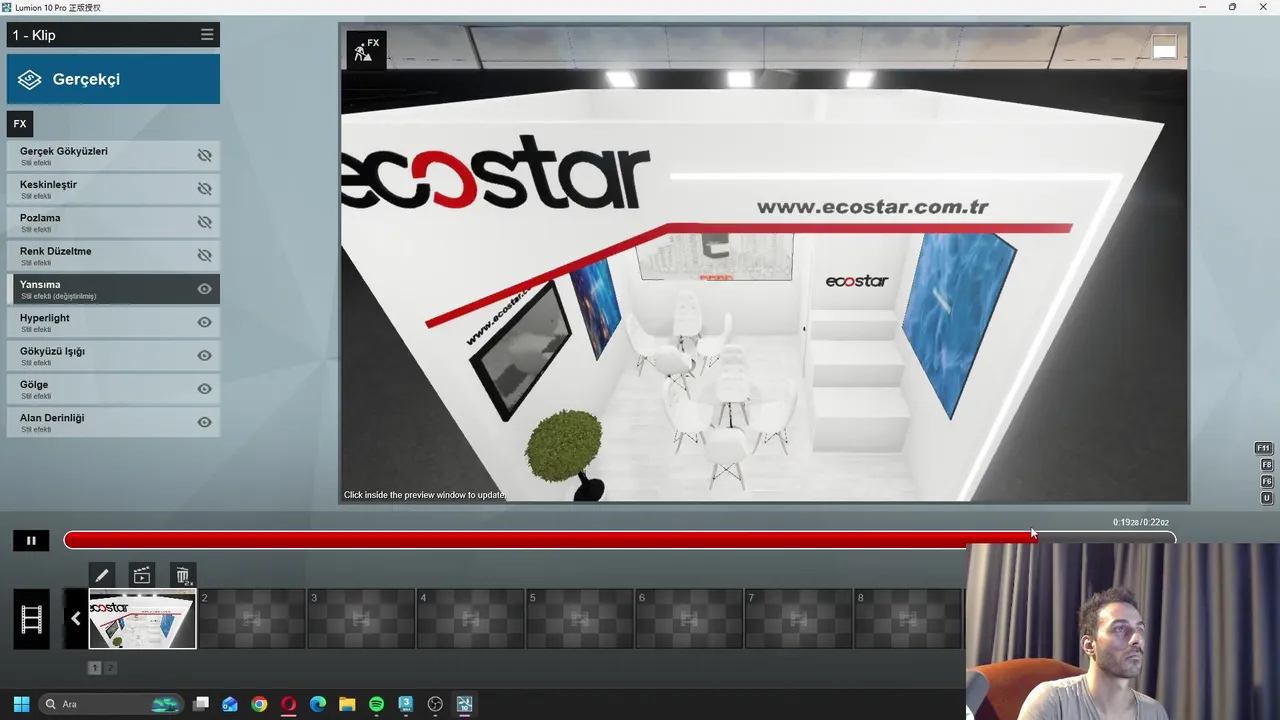Enable the Renk Düzeltme effect visibility
Image resolution: width=1280 pixels, height=720 pixels.
coord(204,256)
